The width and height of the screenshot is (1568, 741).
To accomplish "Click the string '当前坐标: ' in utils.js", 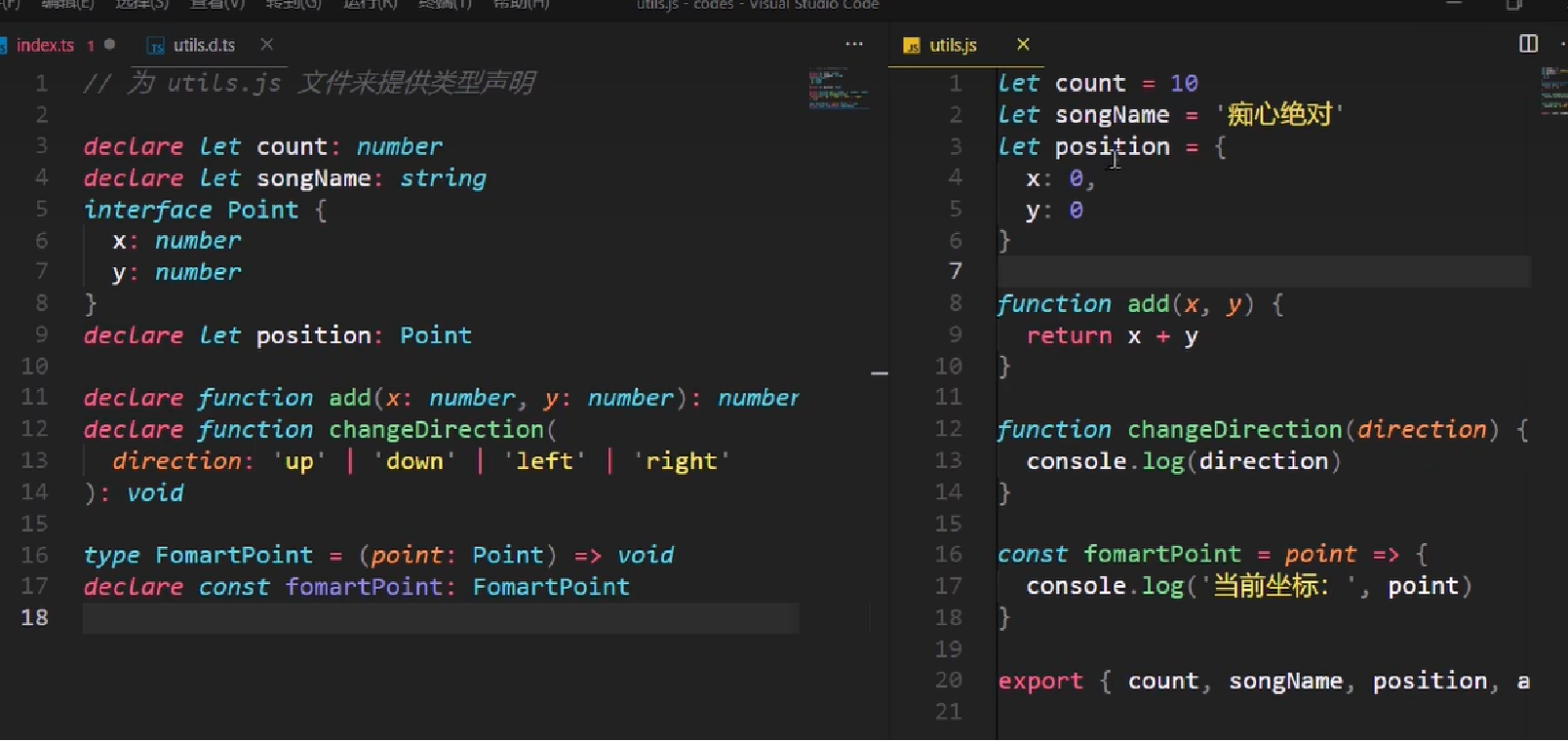I will click(x=1279, y=586).
